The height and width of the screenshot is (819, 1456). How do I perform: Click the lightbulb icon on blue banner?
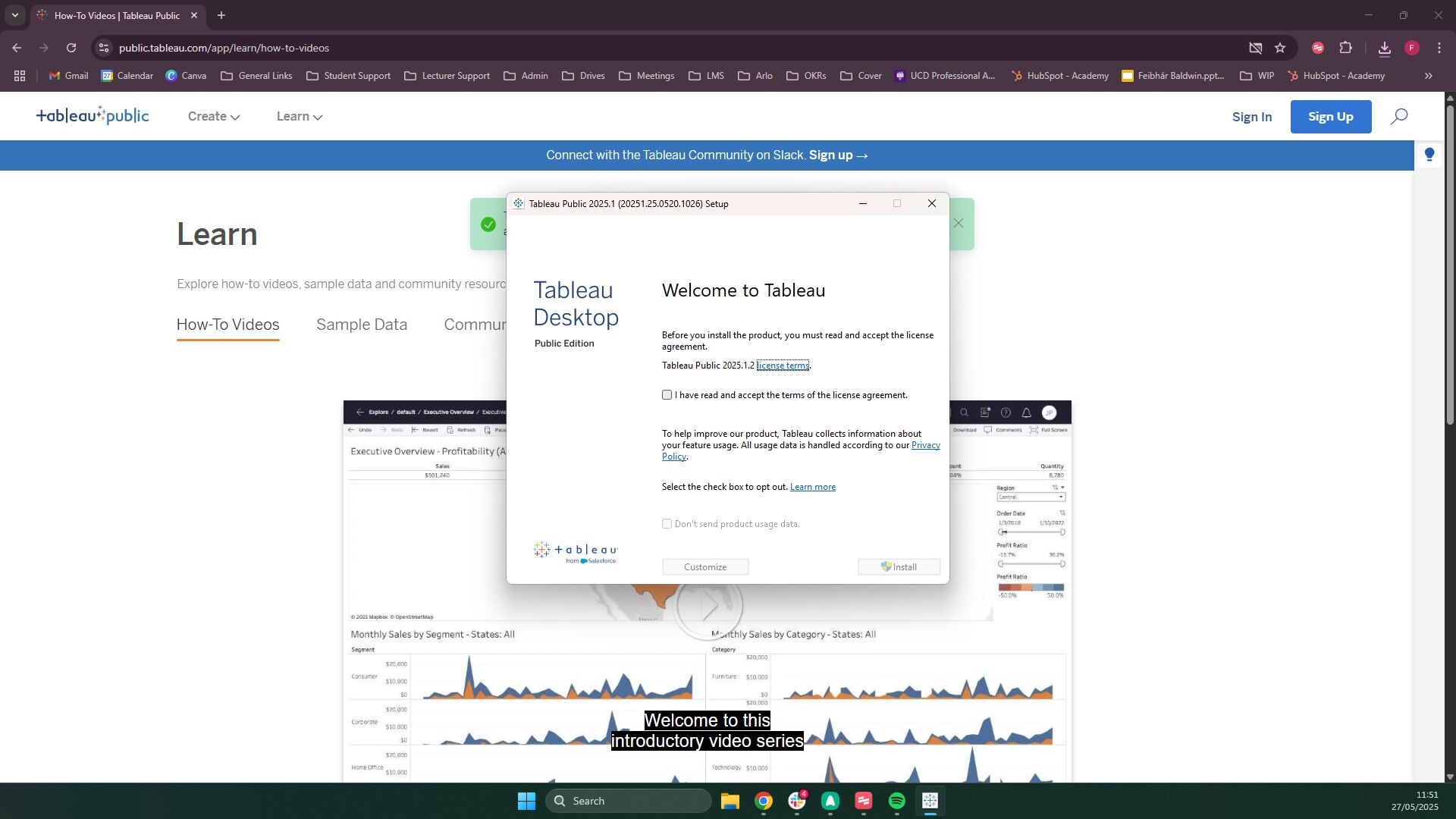pyautogui.click(x=1429, y=155)
